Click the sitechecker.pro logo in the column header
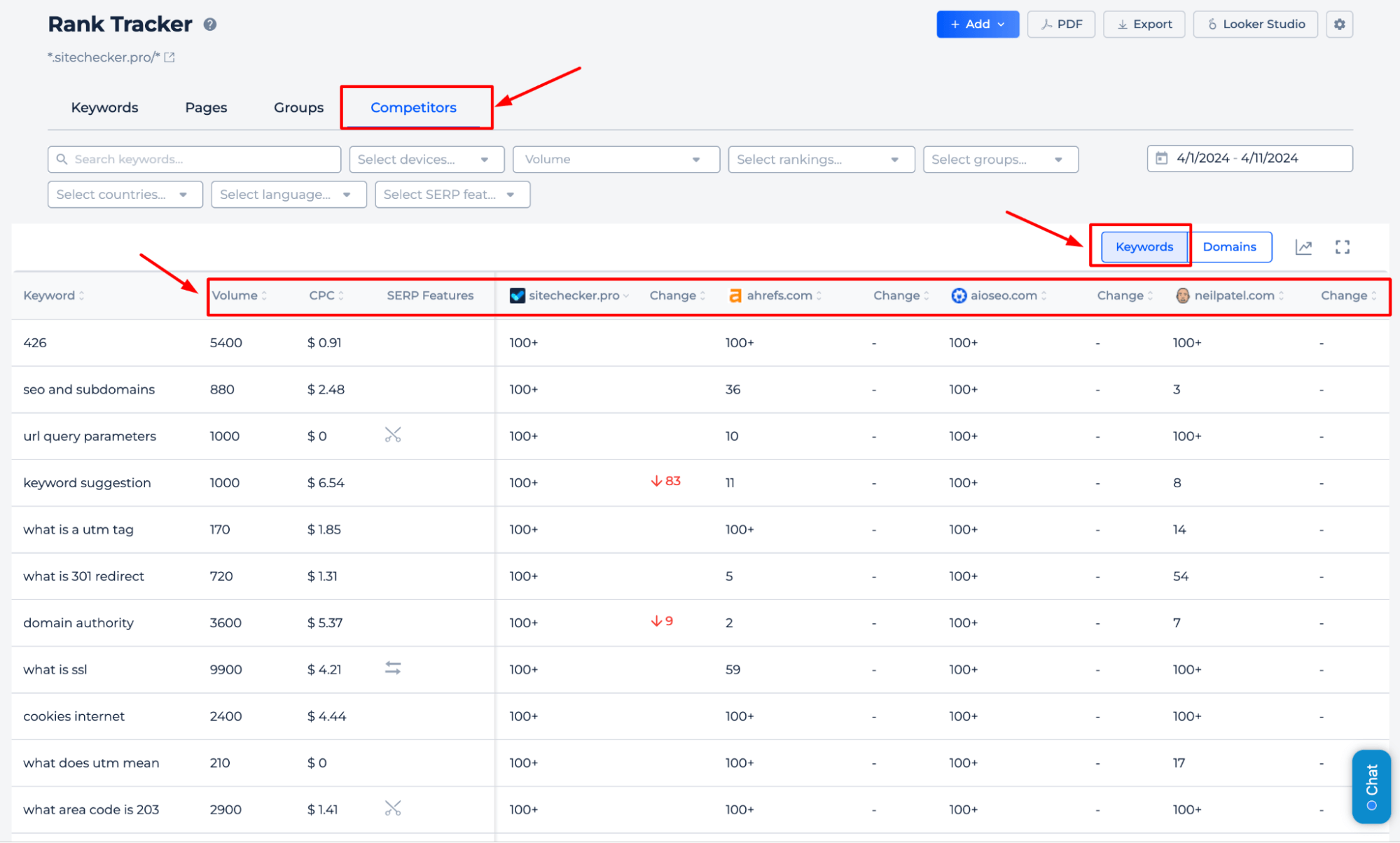This screenshot has height=843, width=1400. 518,295
